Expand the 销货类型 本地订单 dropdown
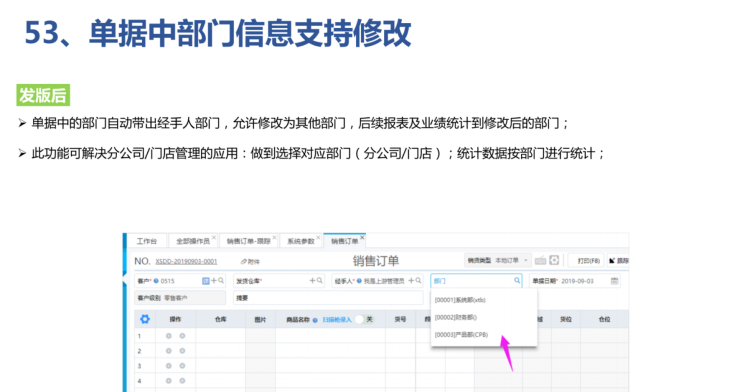This screenshot has height=392, width=750. click(498, 261)
